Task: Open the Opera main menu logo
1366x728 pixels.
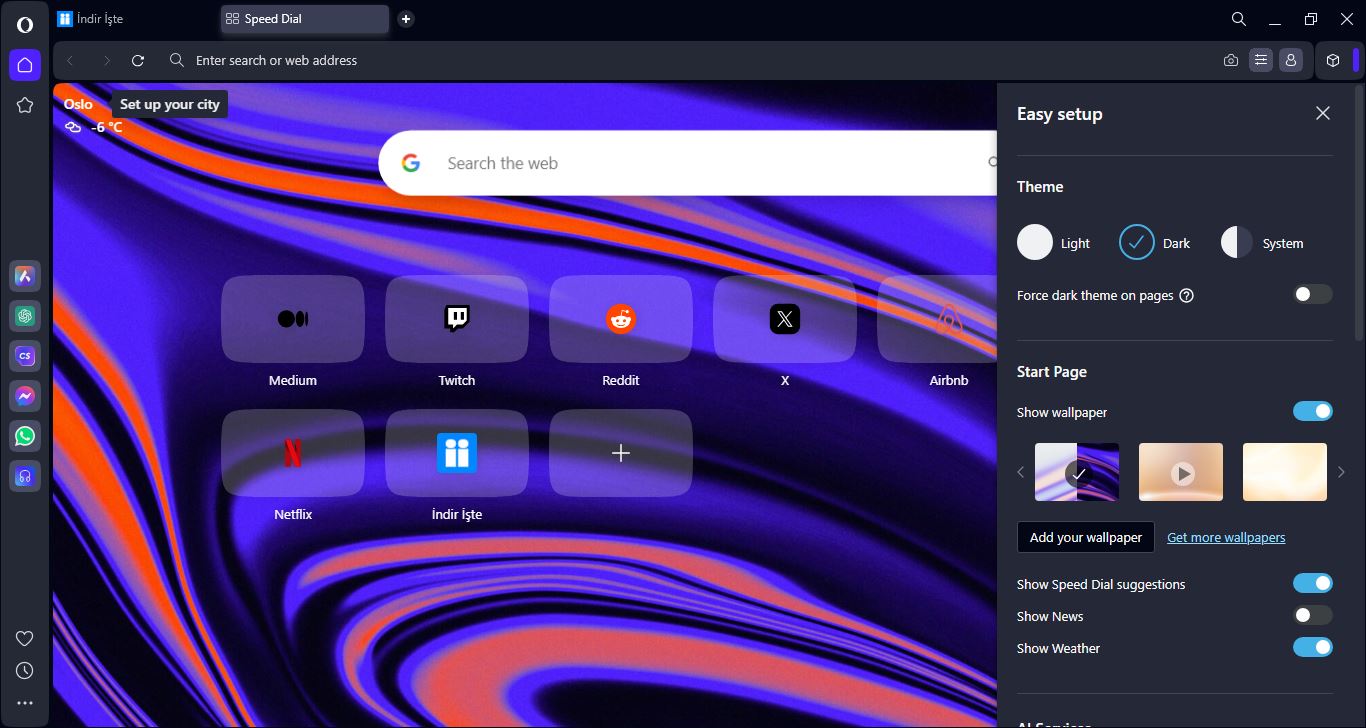Action: pyautogui.click(x=25, y=25)
